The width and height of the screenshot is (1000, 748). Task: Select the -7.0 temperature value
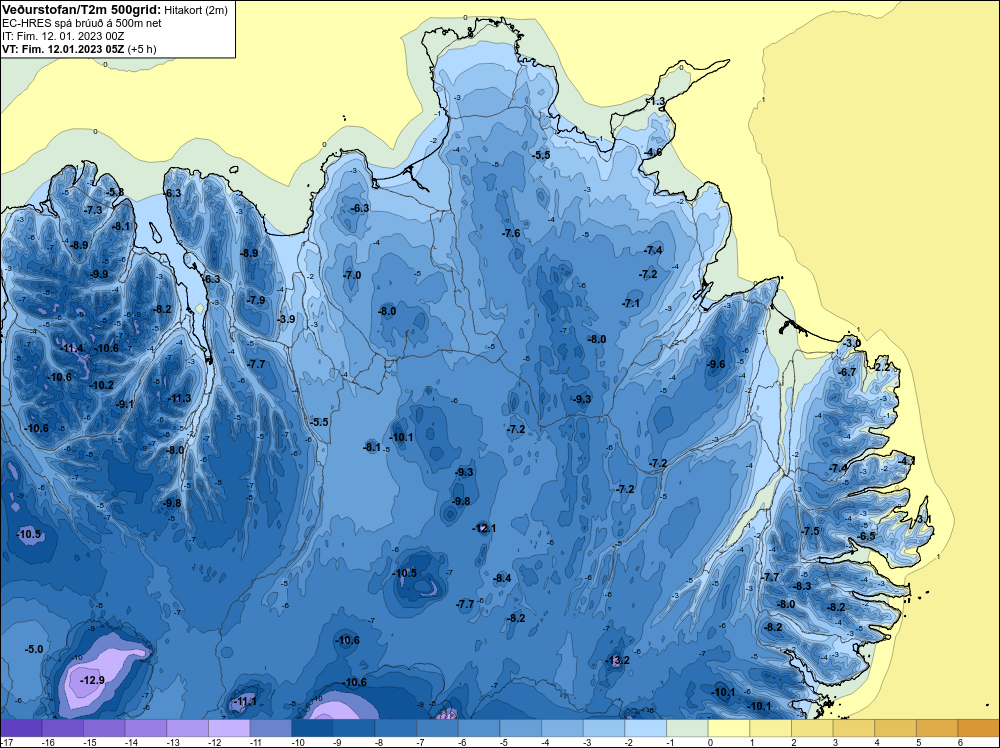coord(352,275)
